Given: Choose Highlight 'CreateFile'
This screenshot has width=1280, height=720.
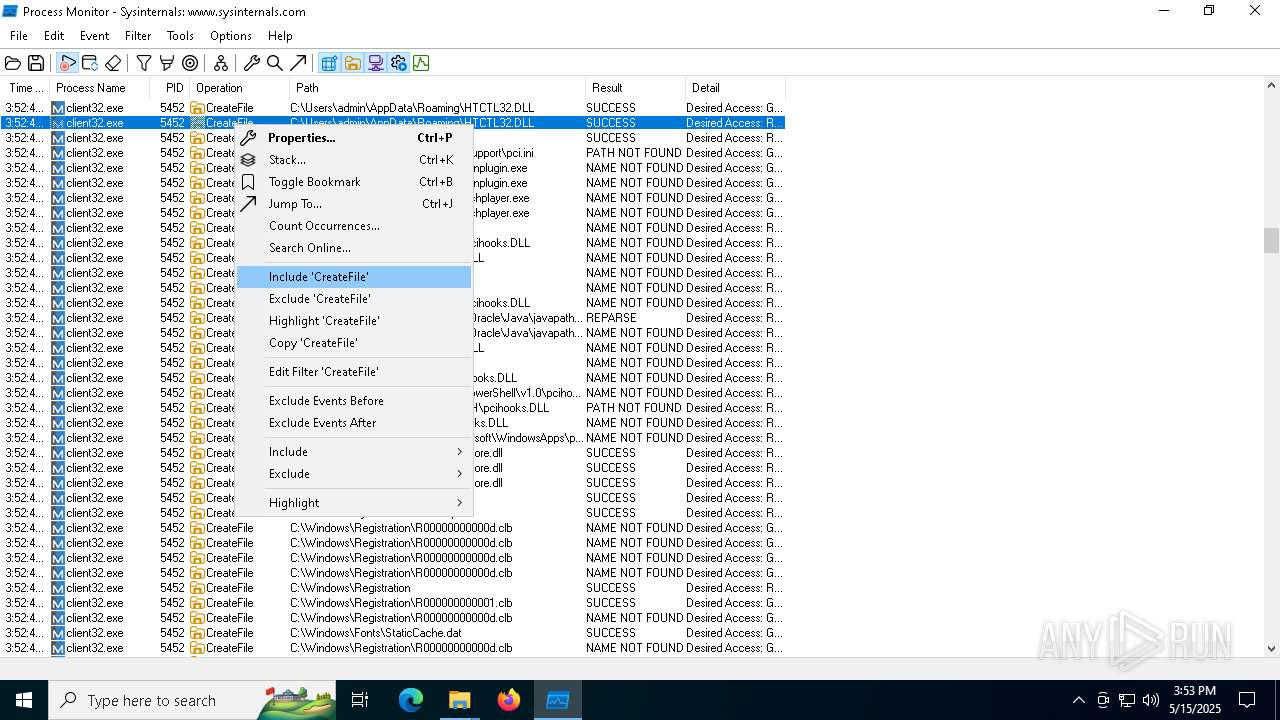Looking at the screenshot, I should pos(354,321).
